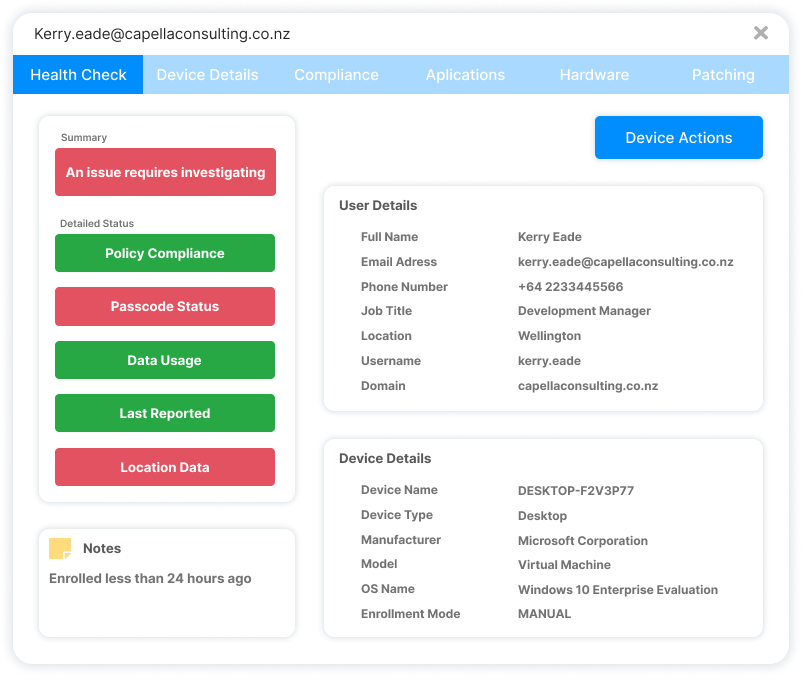Click the Full Name value 'Kerry Eade'
Image resolution: width=805 pixels, height=684 pixels.
(x=549, y=237)
